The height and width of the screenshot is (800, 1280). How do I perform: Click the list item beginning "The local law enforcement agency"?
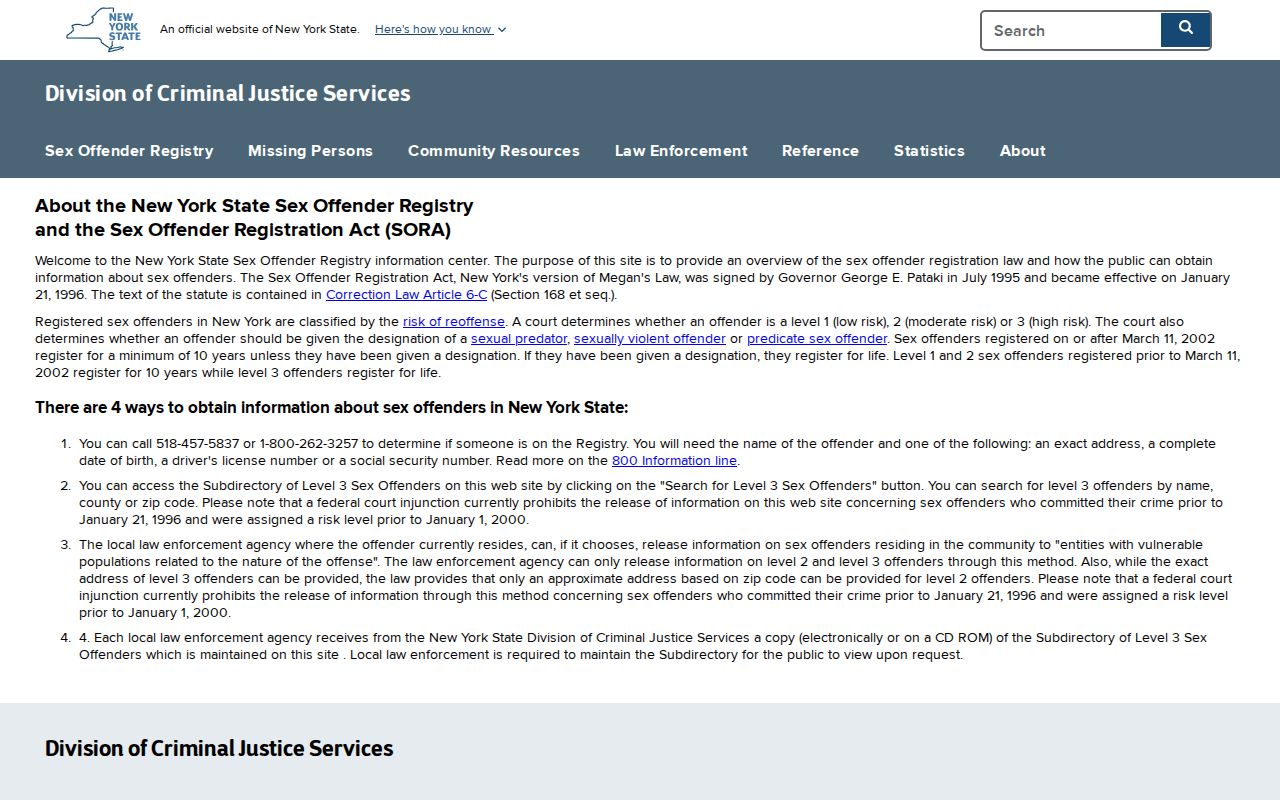pyautogui.click(x=655, y=579)
